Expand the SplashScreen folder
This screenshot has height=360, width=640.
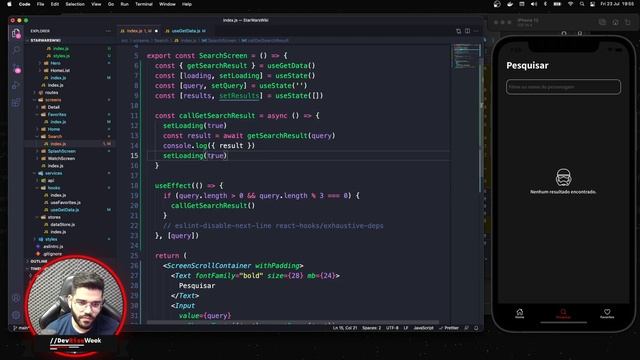(x=62, y=151)
